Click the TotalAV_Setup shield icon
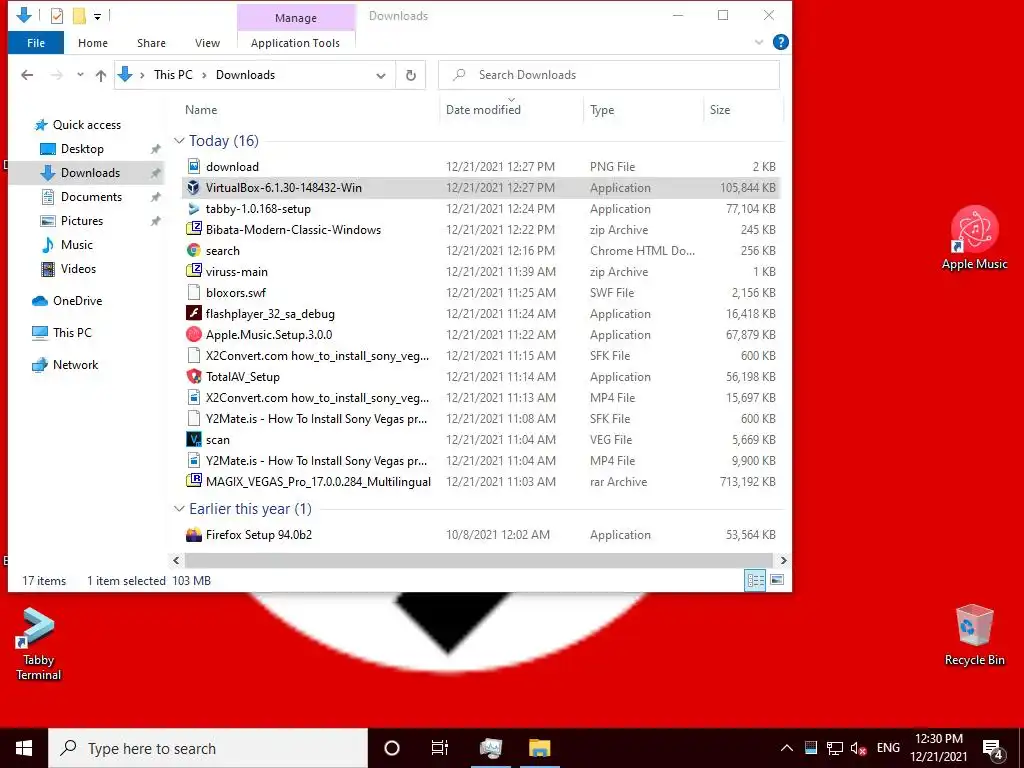This screenshot has width=1024, height=768. 193,377
